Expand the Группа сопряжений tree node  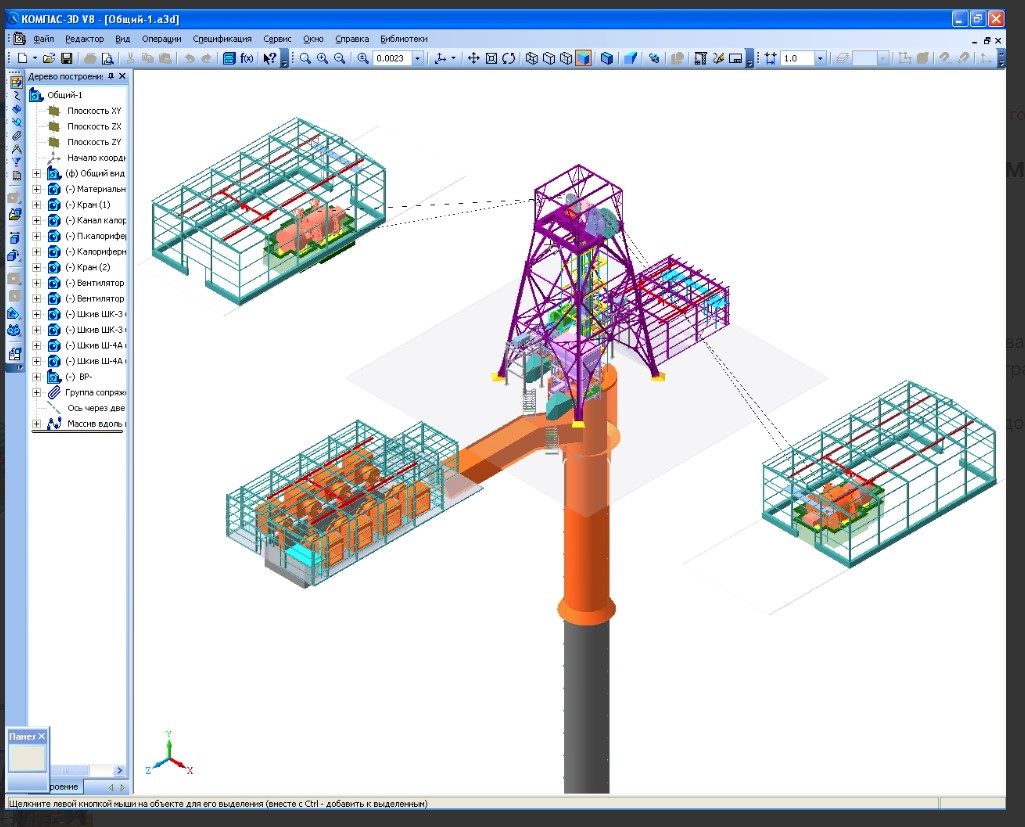click(x=37, y=393)
